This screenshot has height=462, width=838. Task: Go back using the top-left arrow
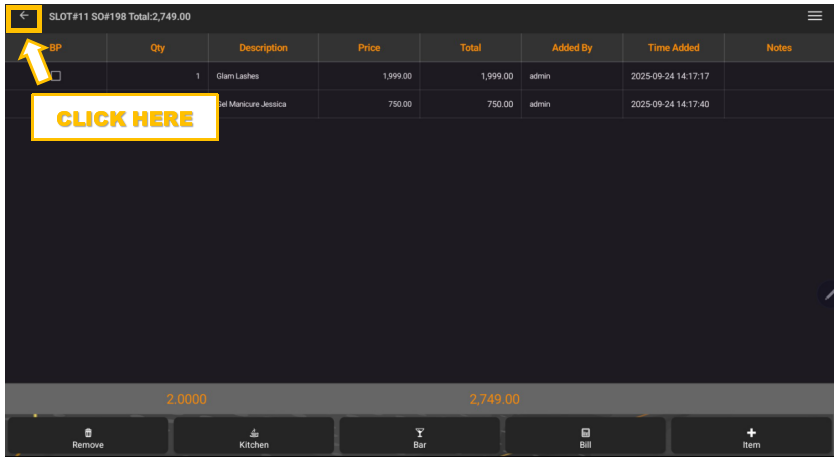click(24, 17)
